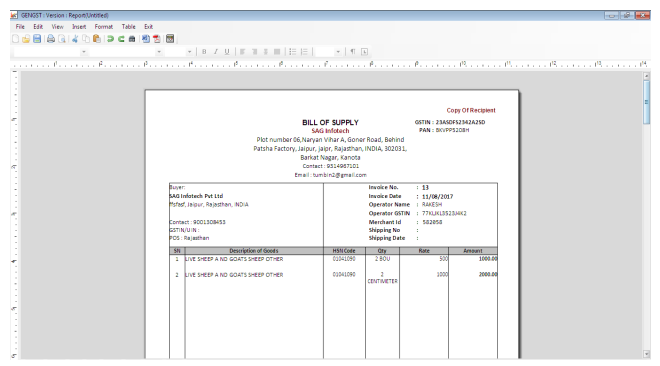
Task: Click Merchant Id value 582058
Action: pos(432,222)
